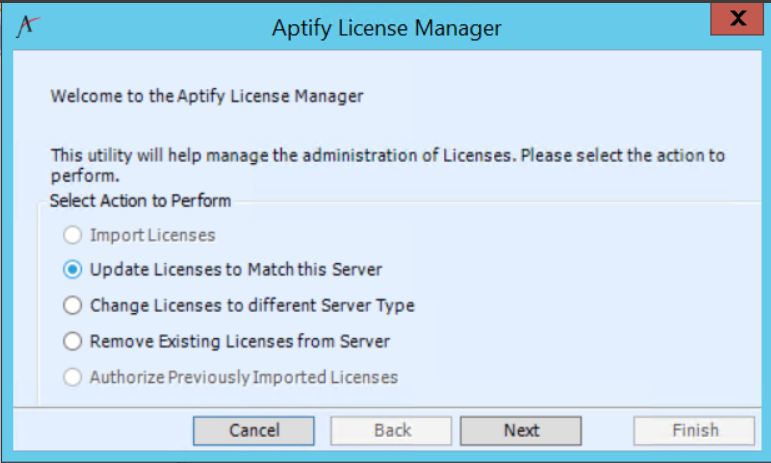Viewport: 771px width, 463px height.
Task: Close the Aptify License Manager window
Action: (x=736, y=19)
